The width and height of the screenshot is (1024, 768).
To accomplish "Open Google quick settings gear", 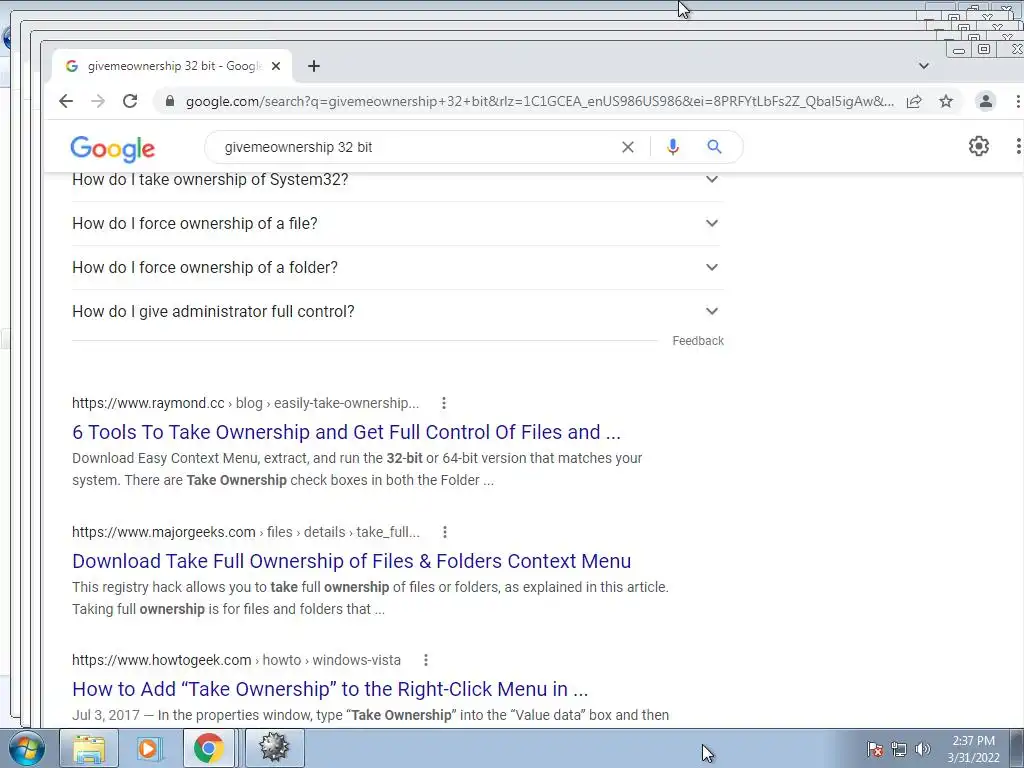I will click(x=978, y=146).
